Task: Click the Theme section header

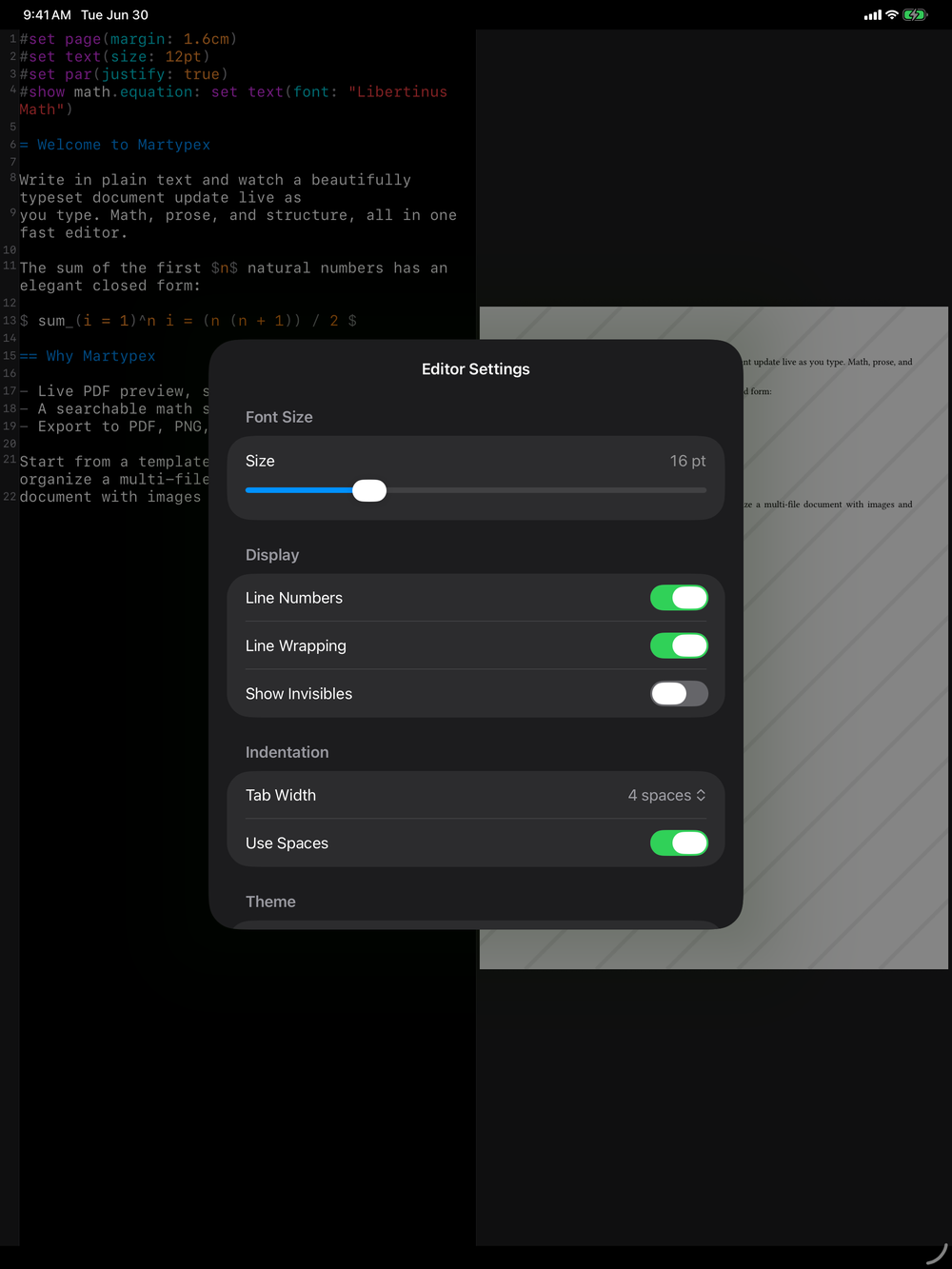Action: point(270,902)
